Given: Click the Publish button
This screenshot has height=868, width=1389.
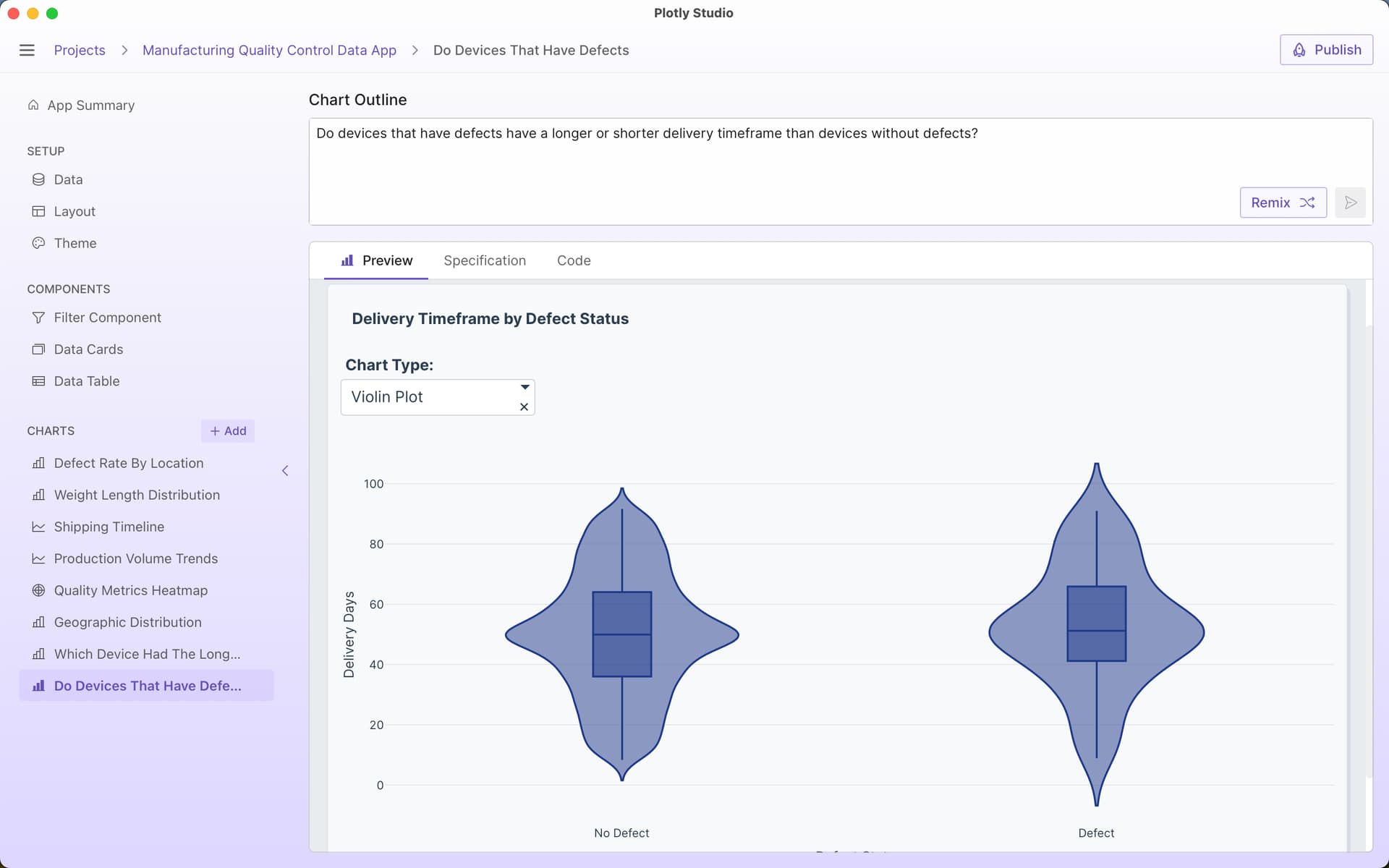Looking at the screenshot, I should tap(1325, 50).
